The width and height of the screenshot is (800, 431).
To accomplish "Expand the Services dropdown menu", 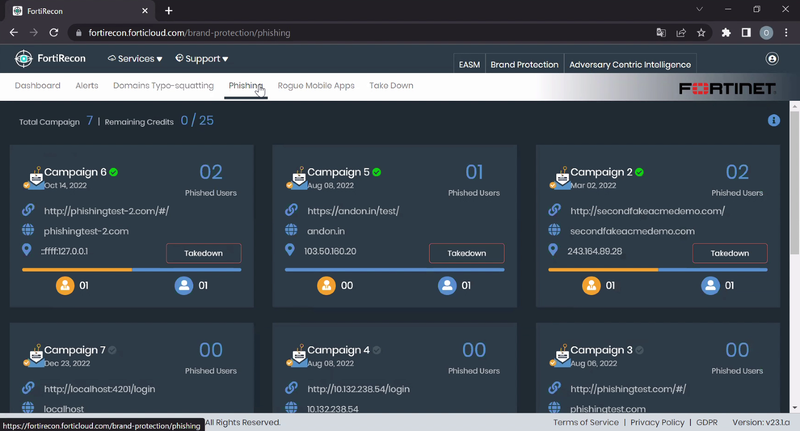I will pyautogui.click(x=135, y=59).
